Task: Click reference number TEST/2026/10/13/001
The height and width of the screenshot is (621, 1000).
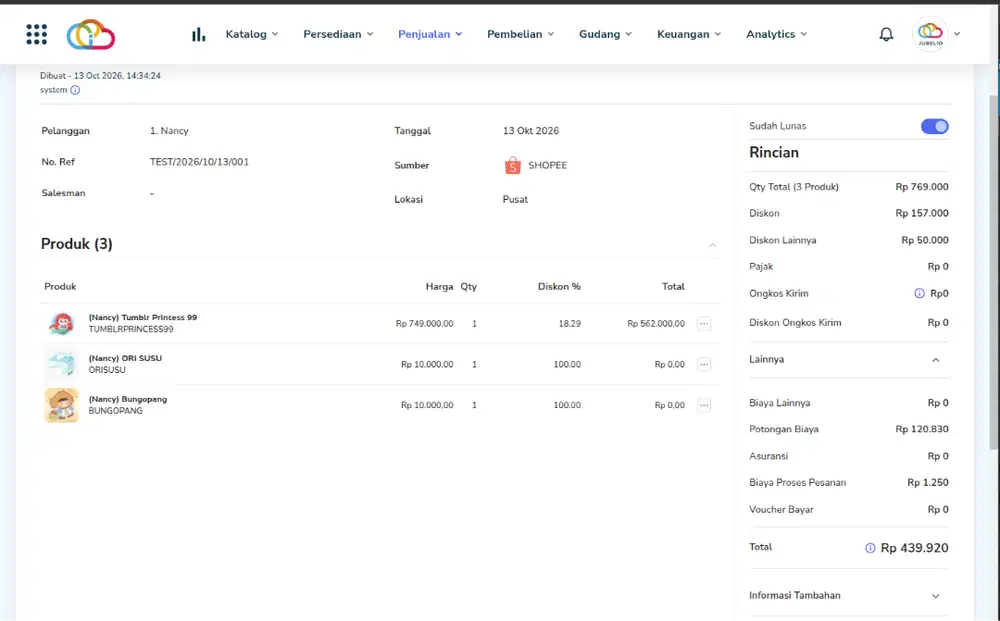Action: click(199, 162)
